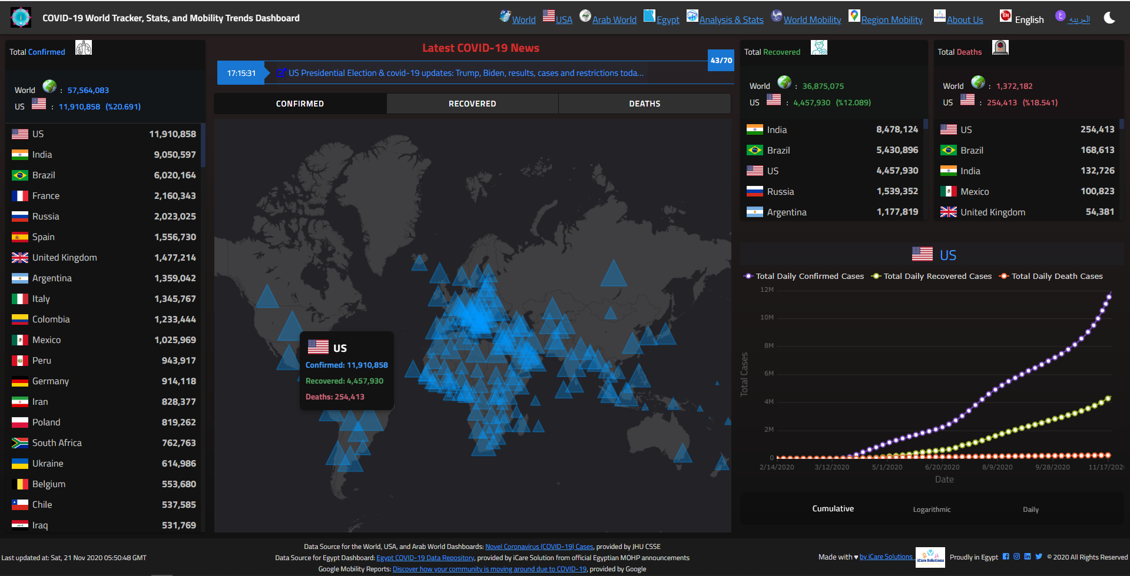Open Region Mobility via its map-pin icon
The width and height of the screenshot is (1130, 577).
click(x=852, y=16)
